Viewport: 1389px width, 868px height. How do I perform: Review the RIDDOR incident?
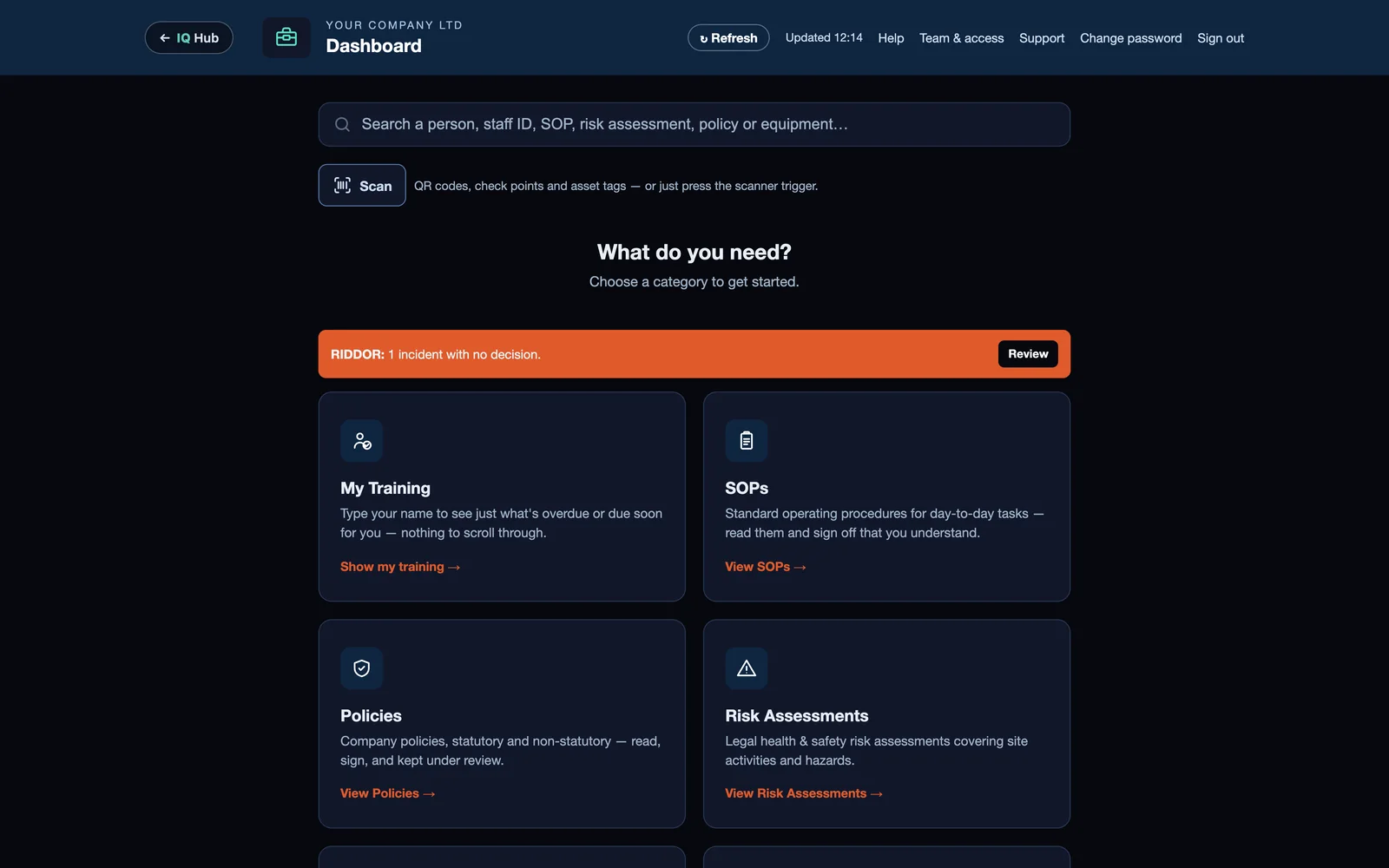click(x=1028, y=353)
